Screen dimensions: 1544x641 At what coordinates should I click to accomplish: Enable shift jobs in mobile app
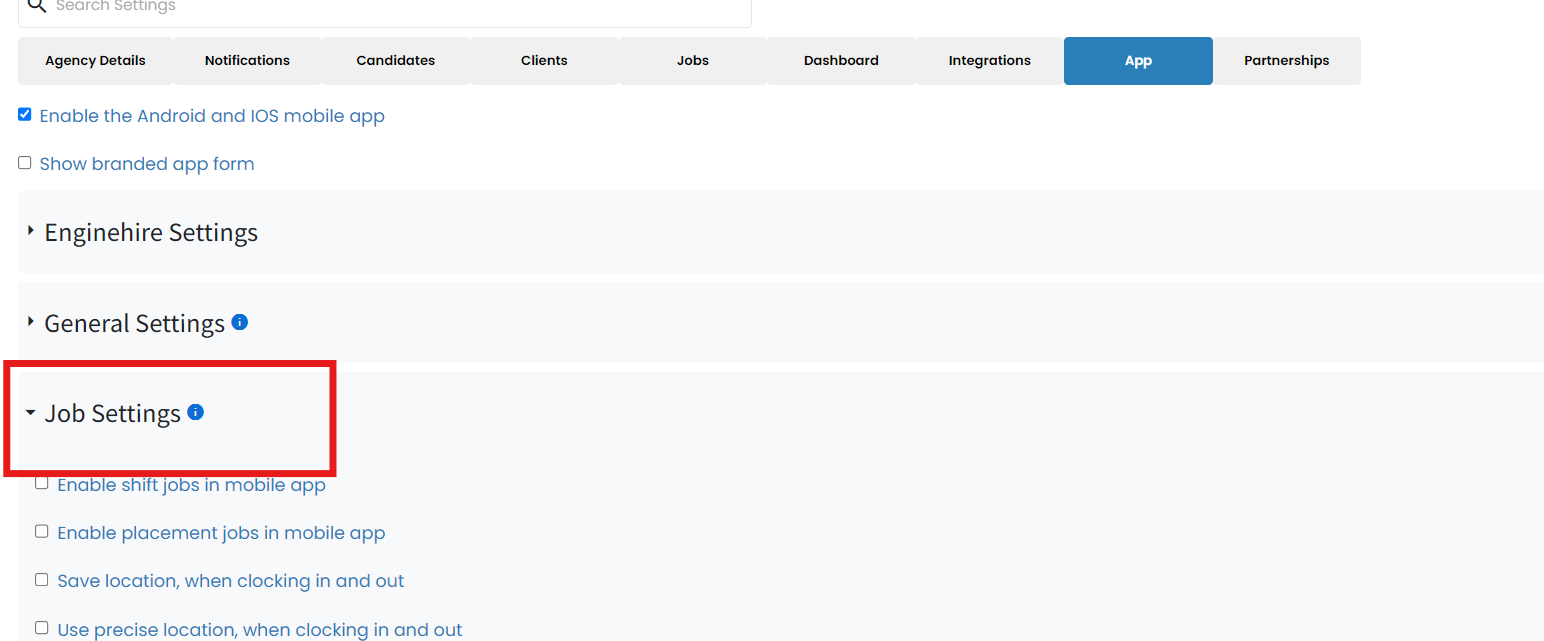(x=42, y=484)
